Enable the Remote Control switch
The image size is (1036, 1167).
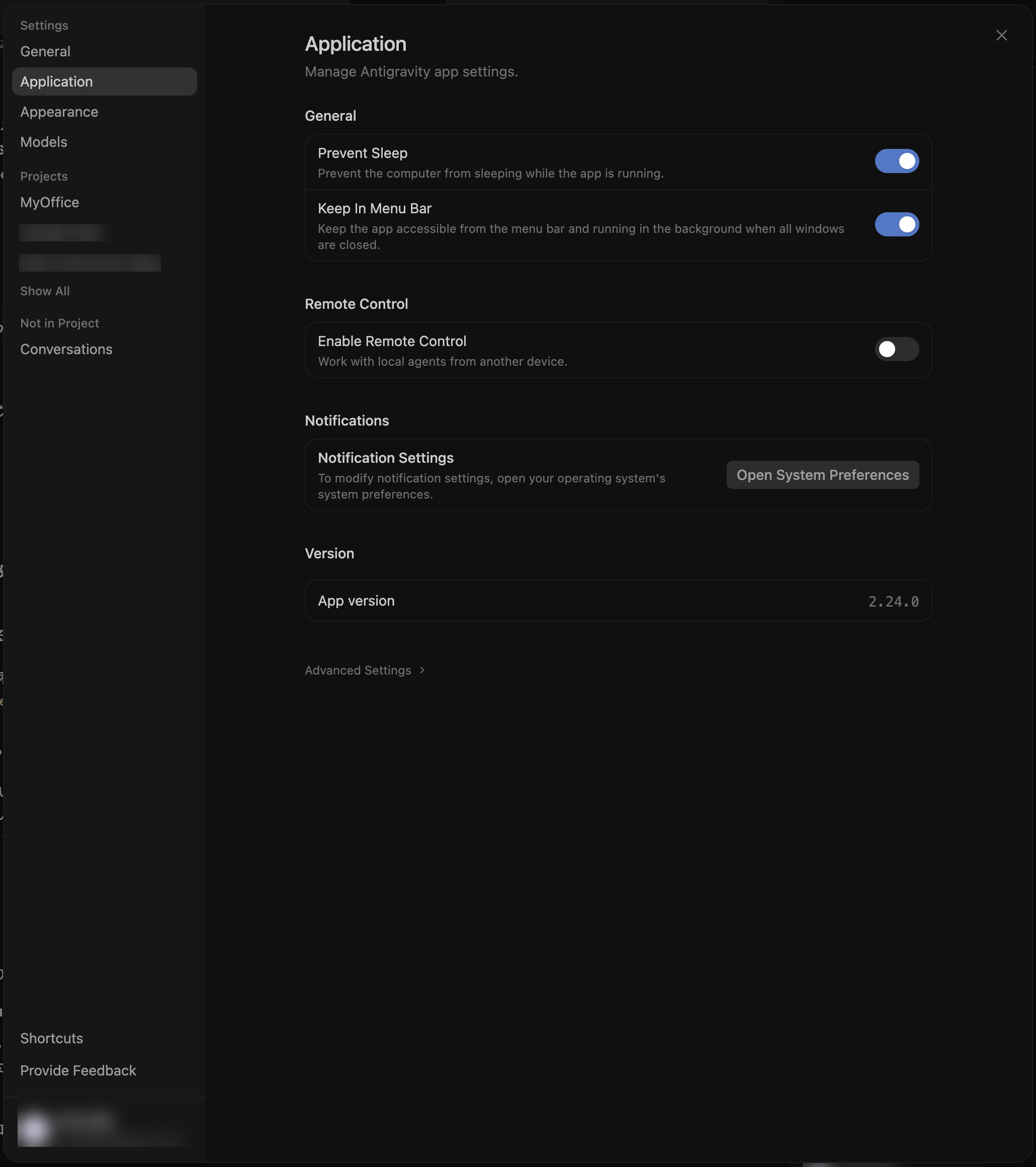(x=897, y=349)
